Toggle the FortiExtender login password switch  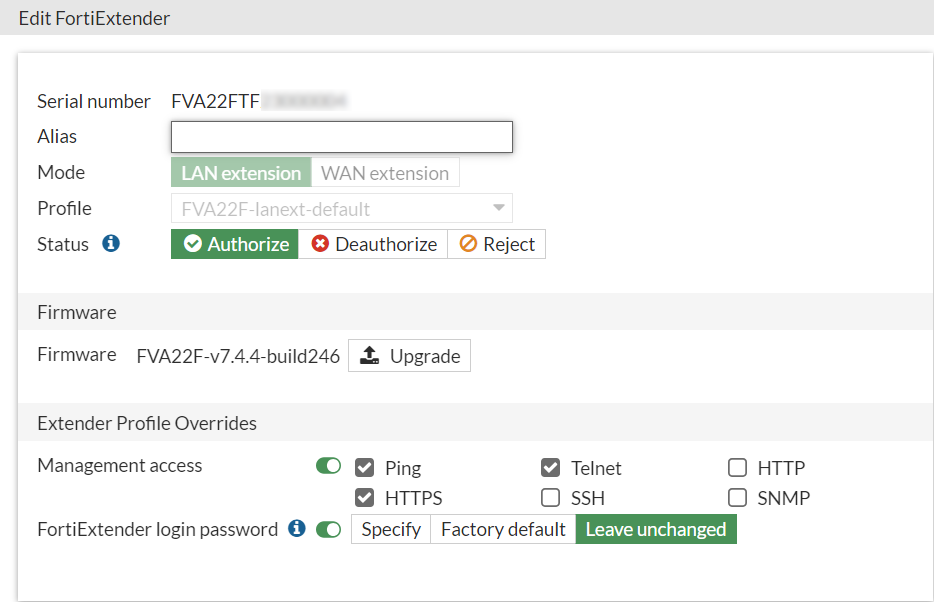328,529
